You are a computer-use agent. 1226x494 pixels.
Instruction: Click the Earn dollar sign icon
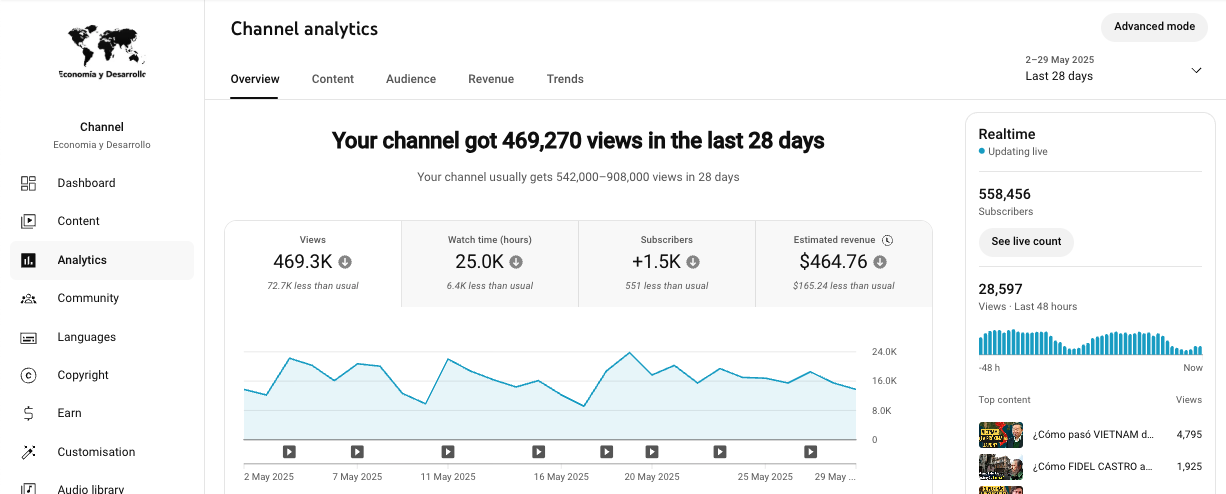[x=28, y=413]
